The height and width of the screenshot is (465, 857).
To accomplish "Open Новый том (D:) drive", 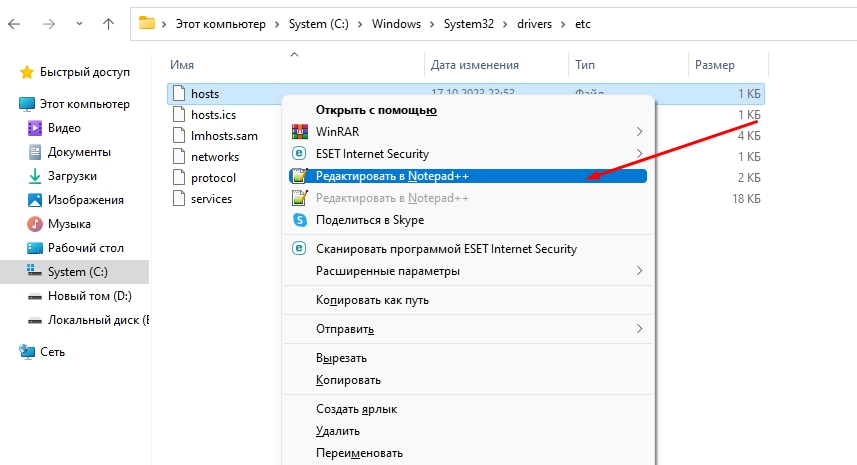I will [89, 296].
